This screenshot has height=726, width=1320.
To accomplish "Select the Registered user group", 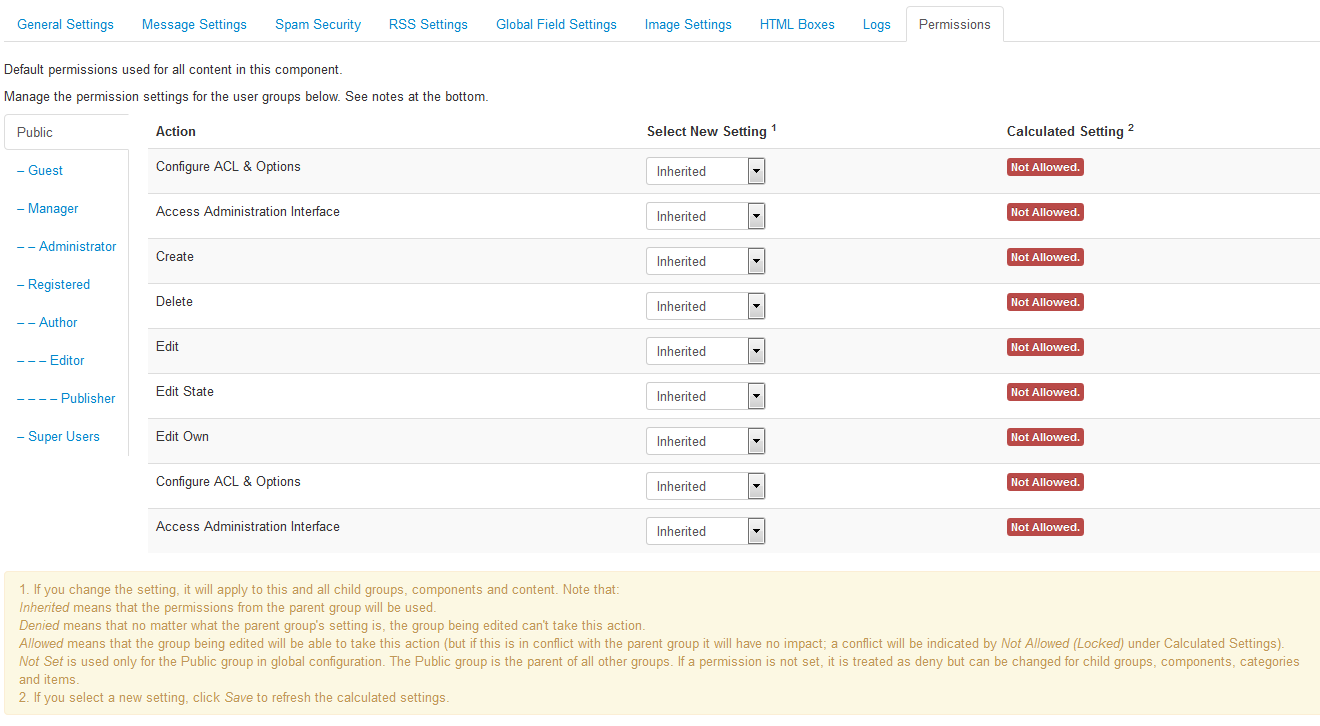I will point(59,285).
